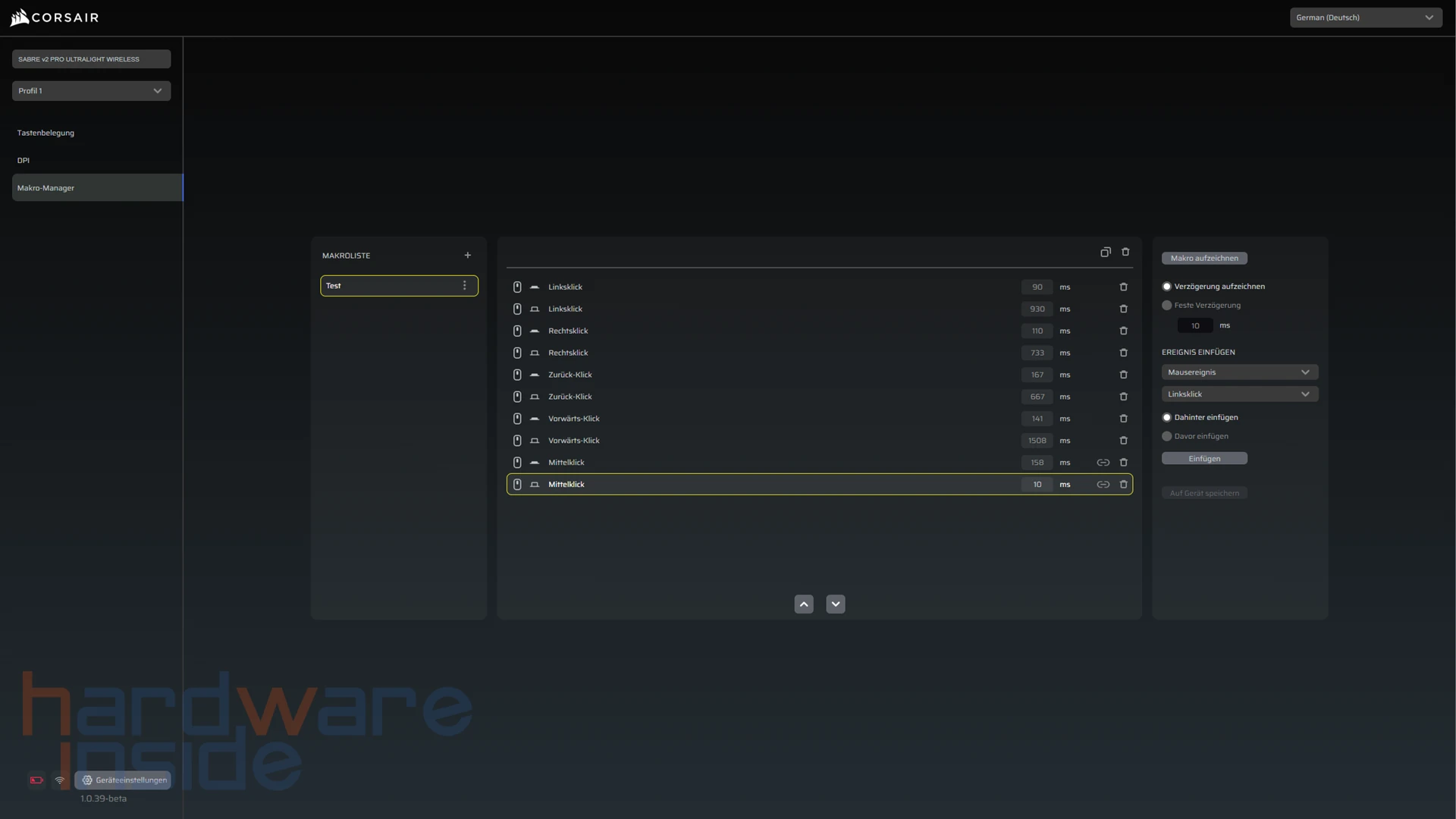Open the Mausereignis event type dropdown

tap(1239, 372)
